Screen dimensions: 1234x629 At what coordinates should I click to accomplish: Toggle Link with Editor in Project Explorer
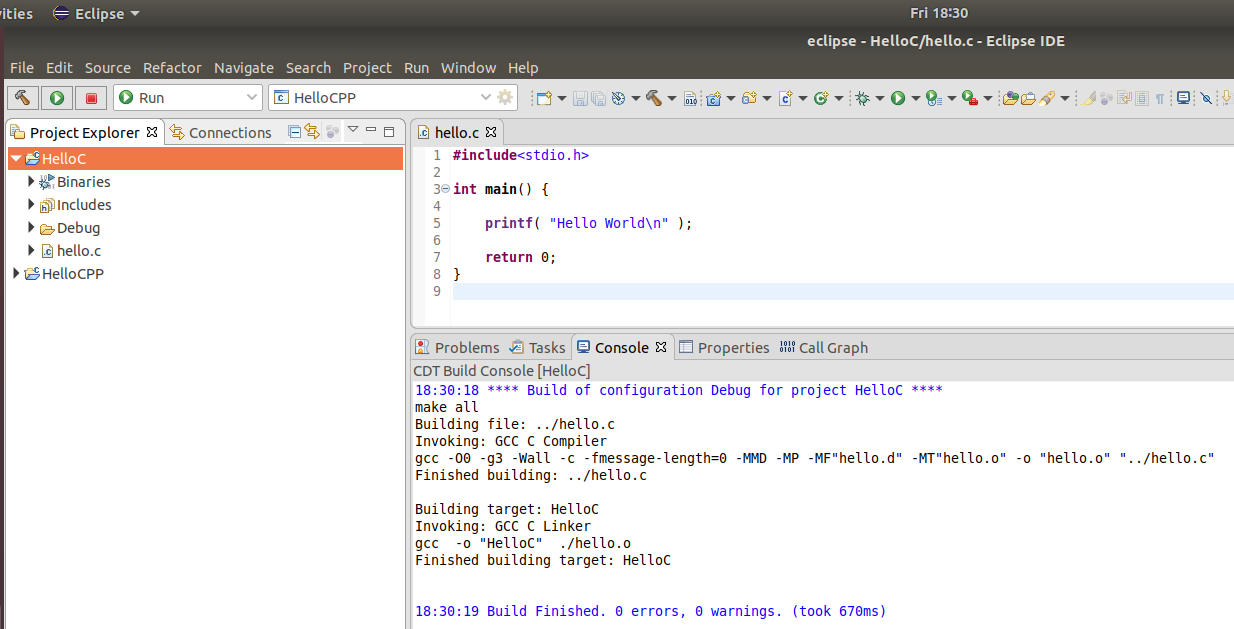pyautogui.click(x=311, y=131)
